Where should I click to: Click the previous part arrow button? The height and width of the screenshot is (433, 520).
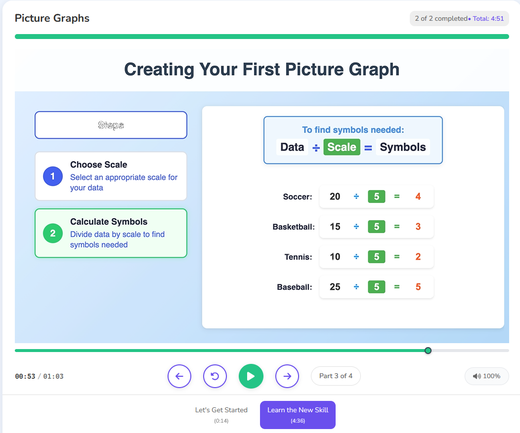(x=179, y=376)
